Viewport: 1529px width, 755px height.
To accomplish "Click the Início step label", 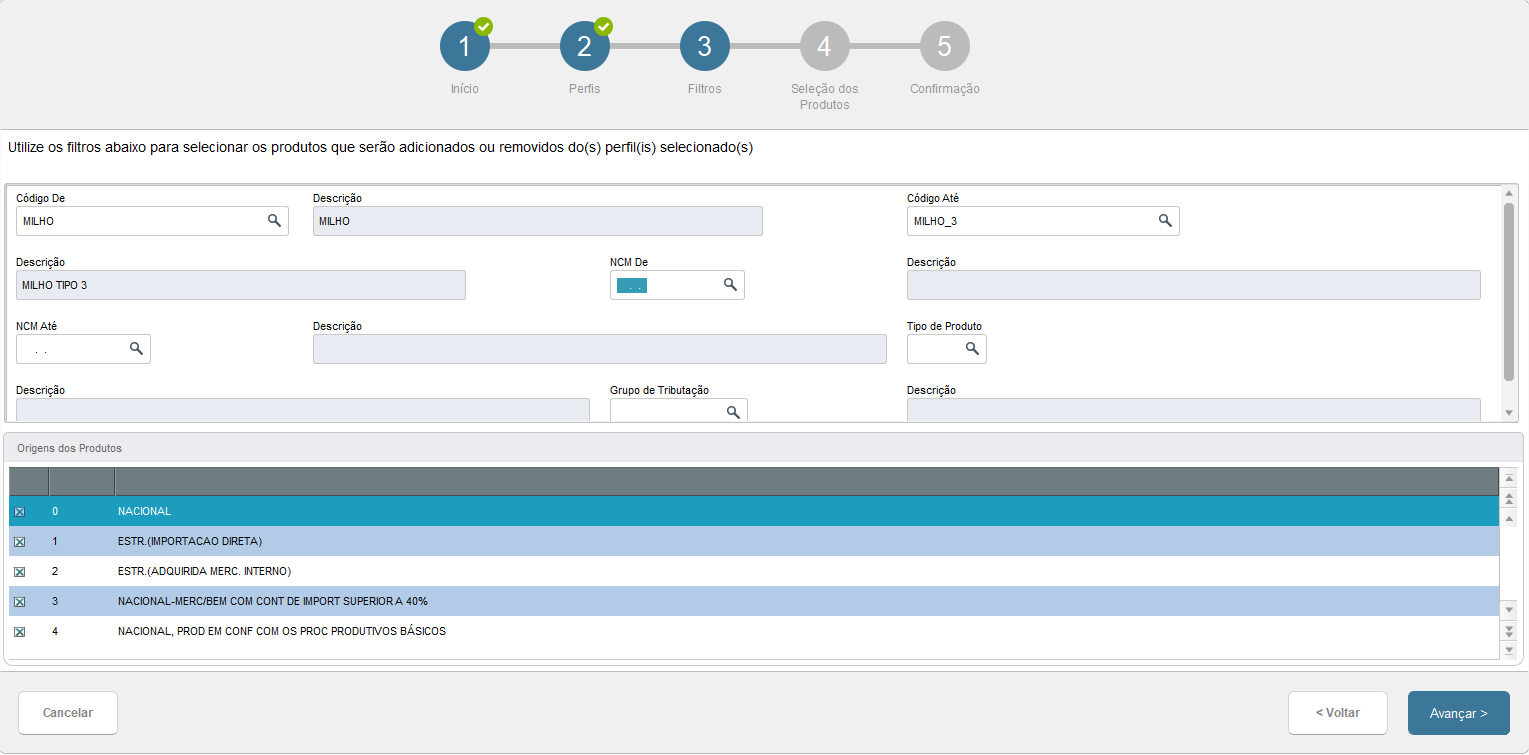I will click(x=465, y=89).
